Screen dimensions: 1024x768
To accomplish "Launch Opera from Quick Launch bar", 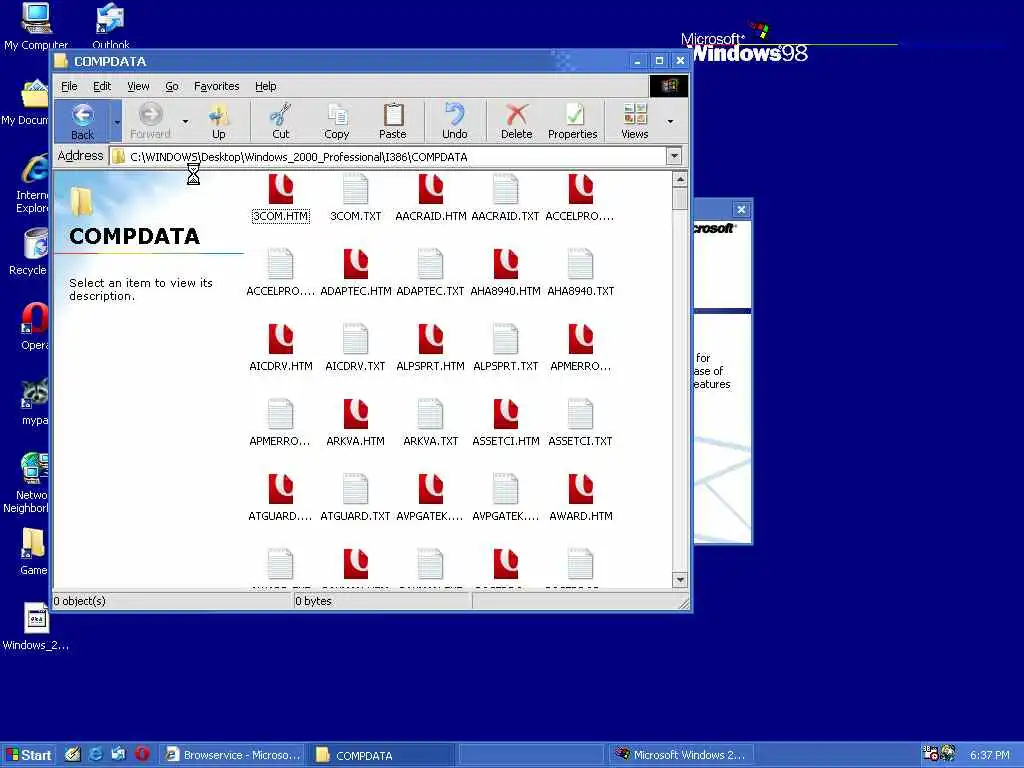I will (x=142, y=754).
